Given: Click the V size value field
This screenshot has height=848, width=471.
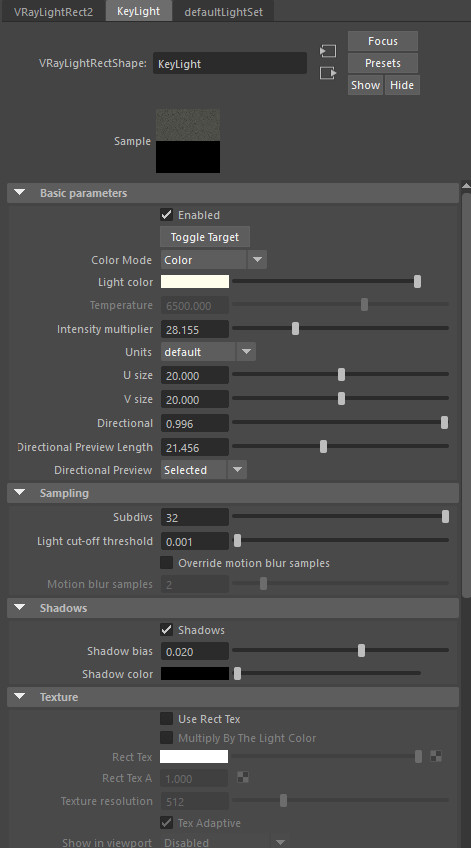Looking at the screenshot, I should [x=195, y=399].
